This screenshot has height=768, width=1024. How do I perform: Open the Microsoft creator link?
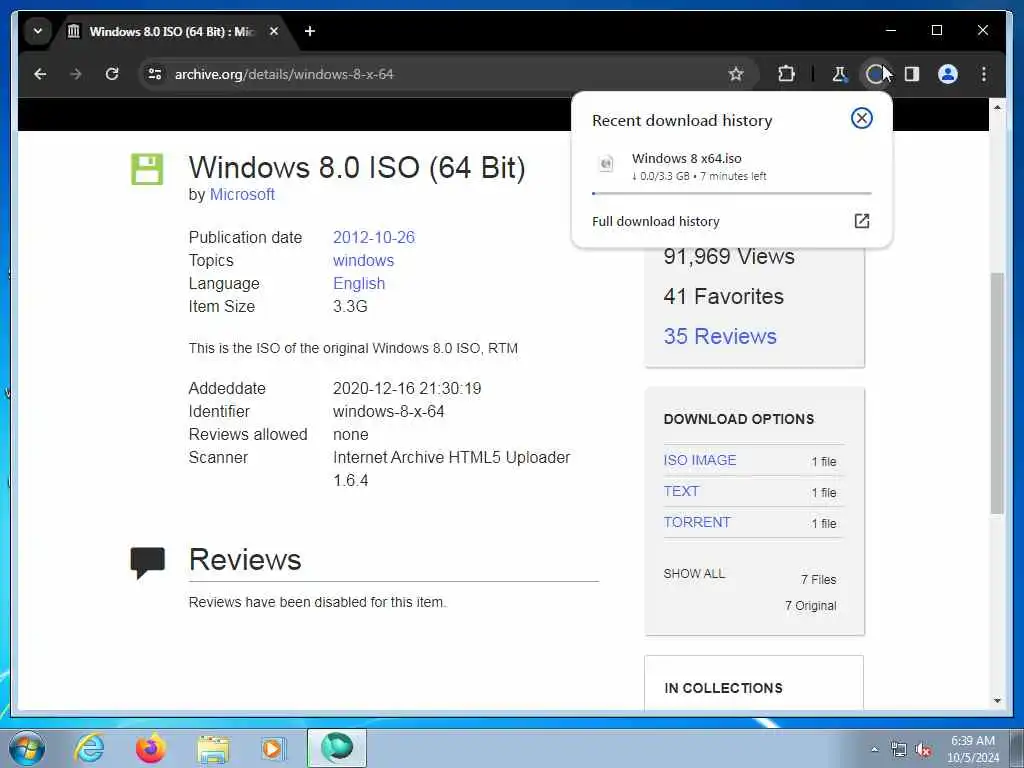[x=242, y=195]
